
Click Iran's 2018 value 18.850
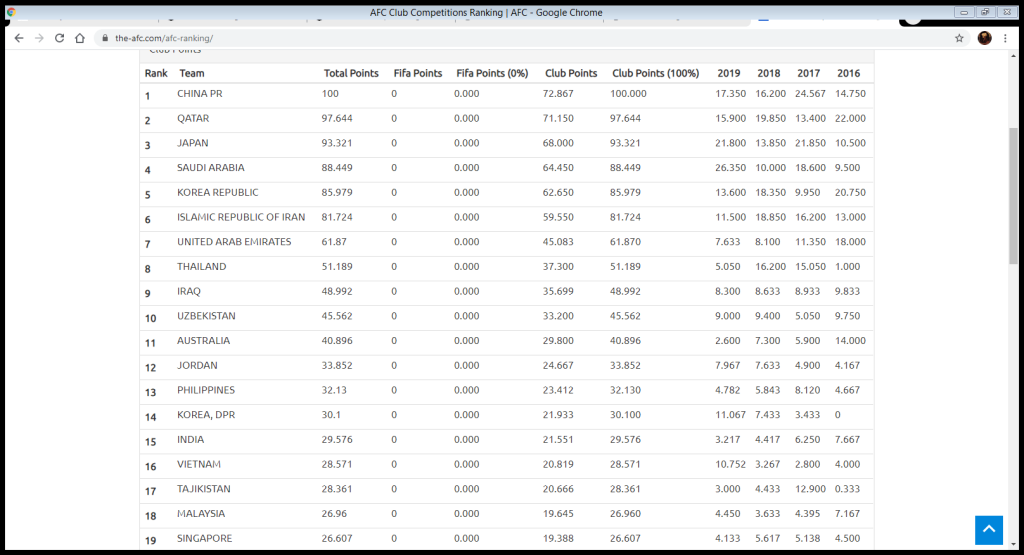pyautogui.click(x=771, y=217)
